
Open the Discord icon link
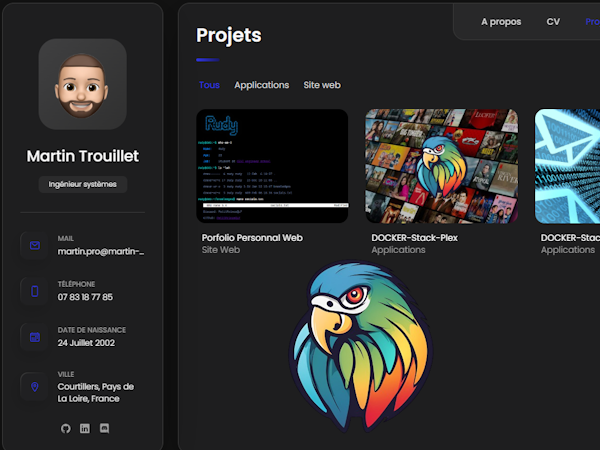click(104, 428)
